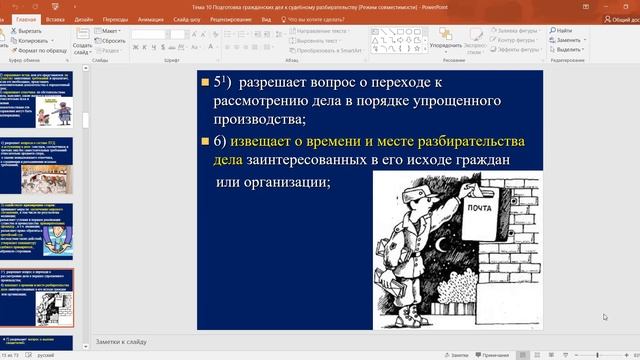Open Shape Fill (Заливка фигуры)
640x360 pixels.
[516, 31]
